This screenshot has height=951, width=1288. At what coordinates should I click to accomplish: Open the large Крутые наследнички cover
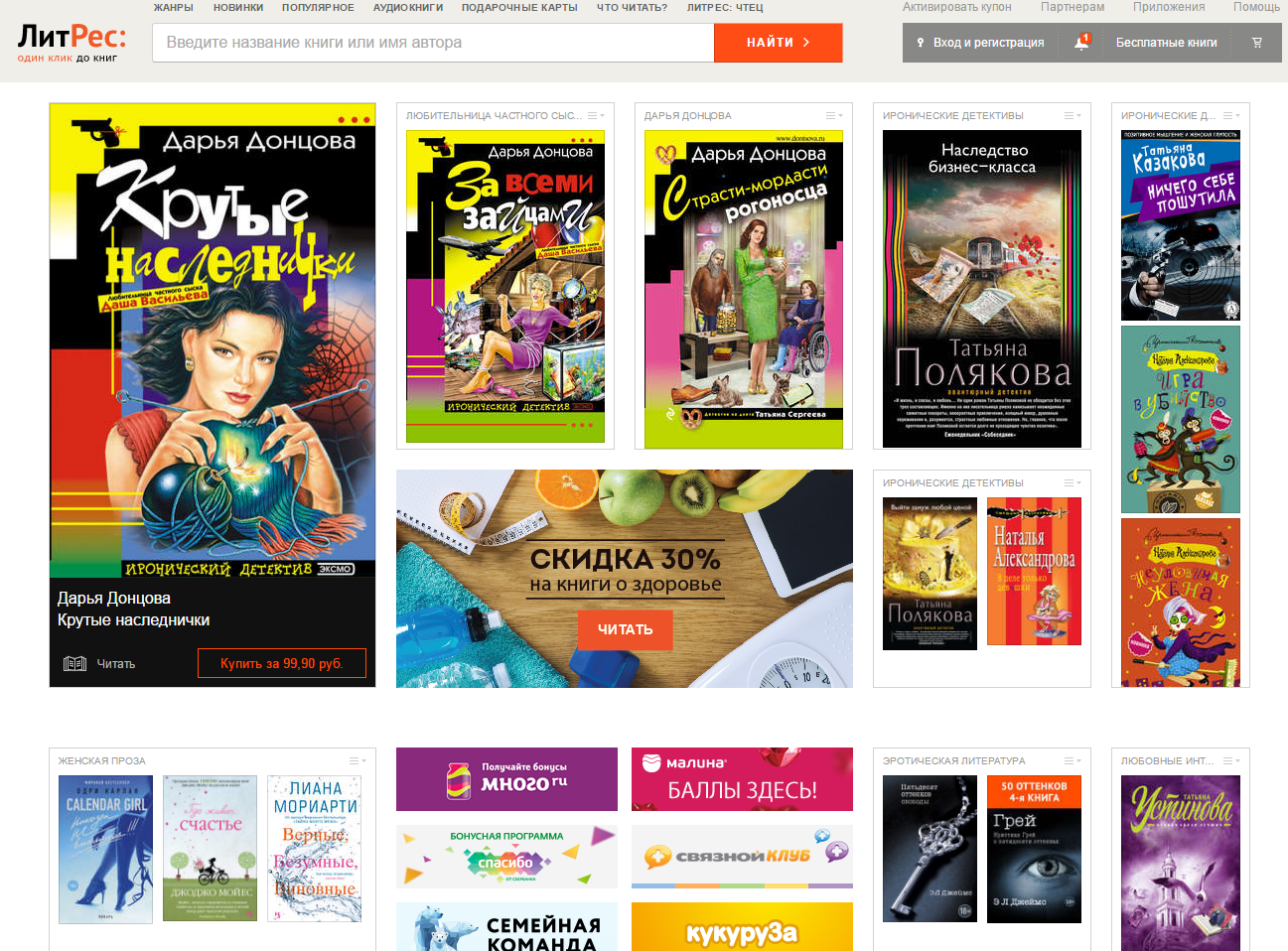[213, 340]
